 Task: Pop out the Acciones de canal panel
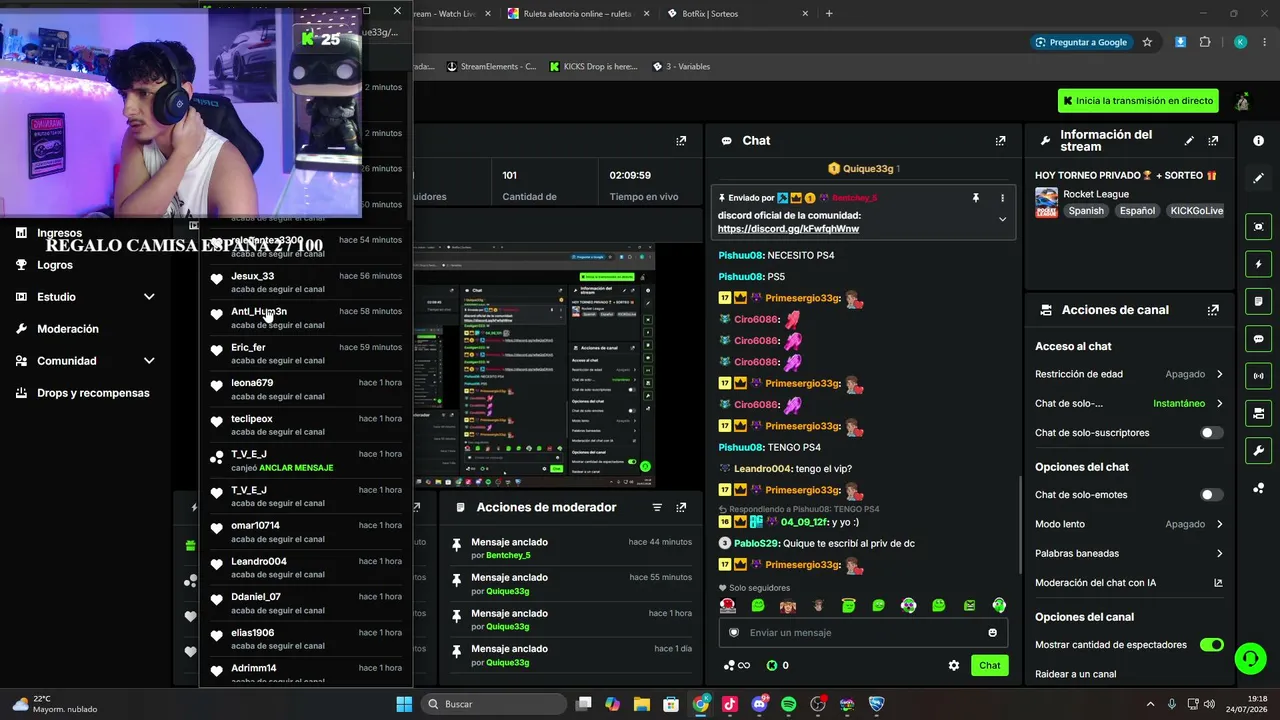[x=1213, y=310]
